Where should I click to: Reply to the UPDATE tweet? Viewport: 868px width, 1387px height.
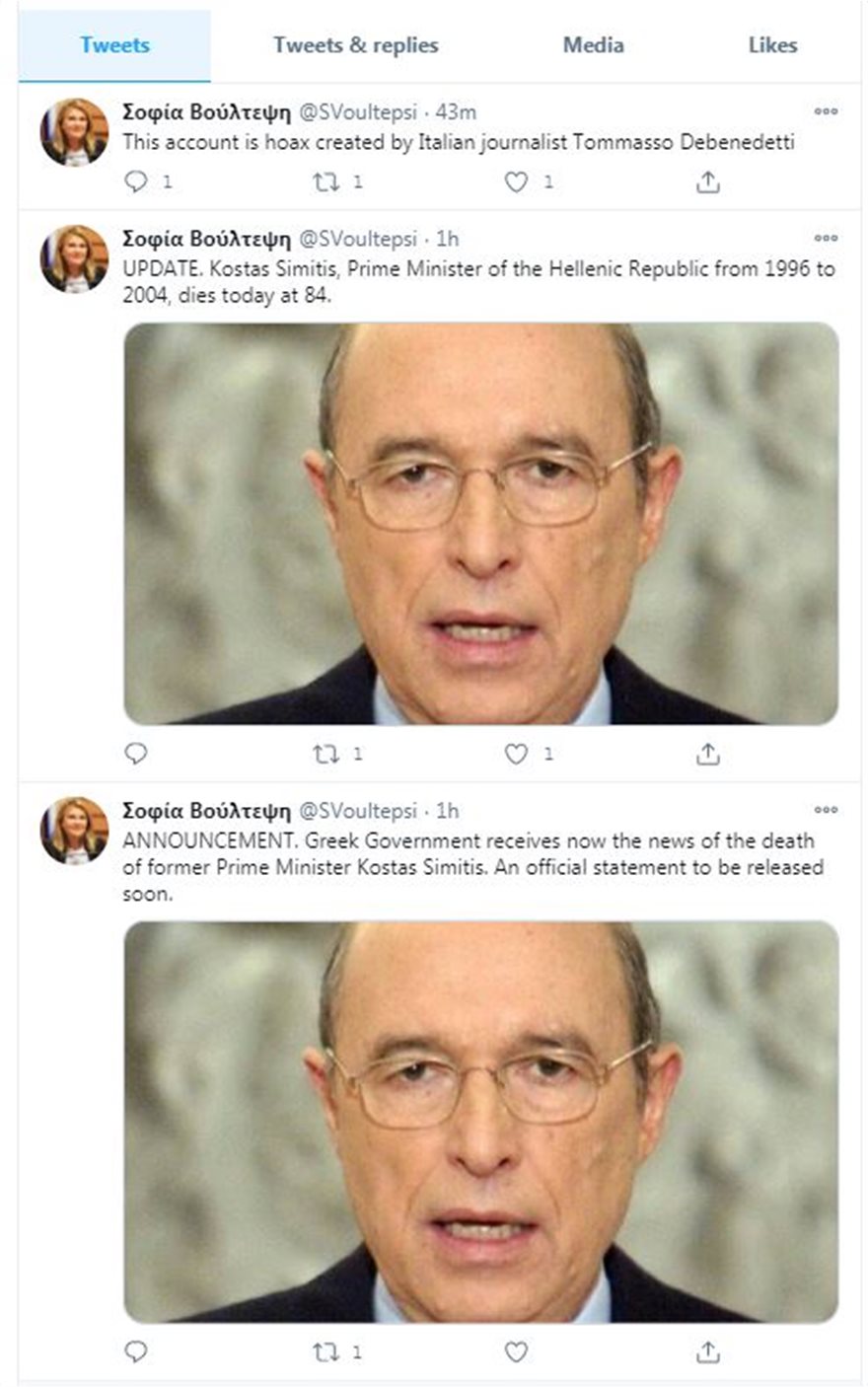click(137, 754)
